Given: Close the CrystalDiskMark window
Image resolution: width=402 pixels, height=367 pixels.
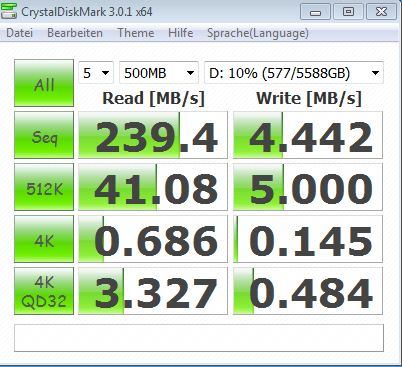Looking at the screenshot, I should pyautogui.click(x=381, y=12).
